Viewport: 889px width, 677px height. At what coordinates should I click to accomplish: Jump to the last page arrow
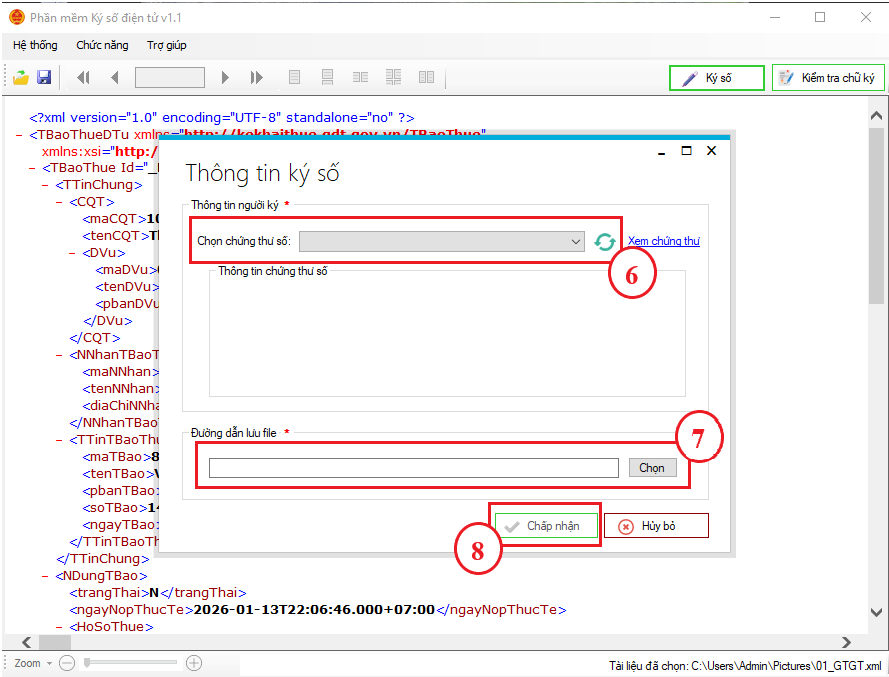point(257,78)
